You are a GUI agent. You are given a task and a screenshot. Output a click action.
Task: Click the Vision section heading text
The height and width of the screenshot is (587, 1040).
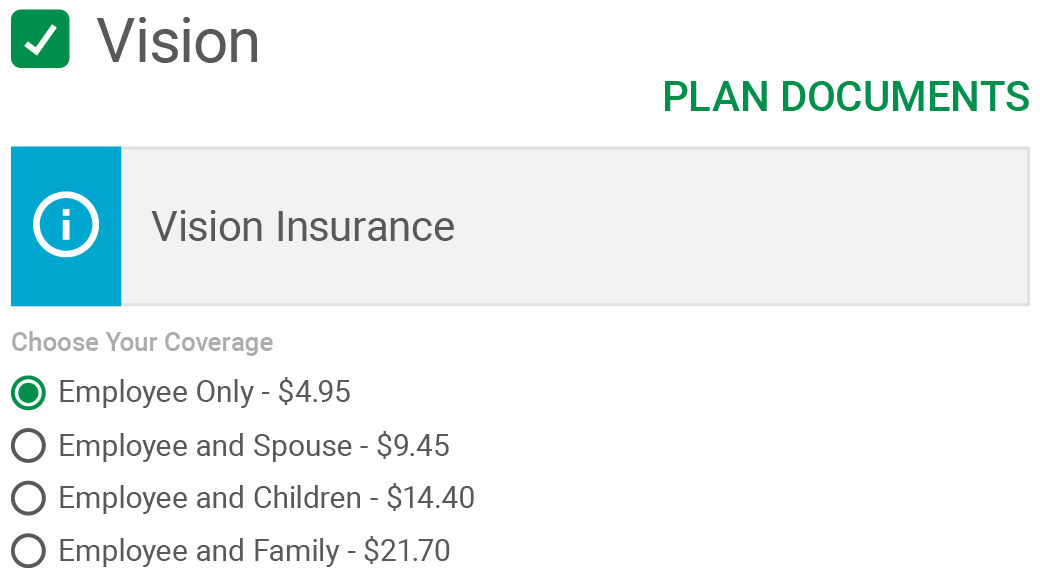tap(178, 41)
